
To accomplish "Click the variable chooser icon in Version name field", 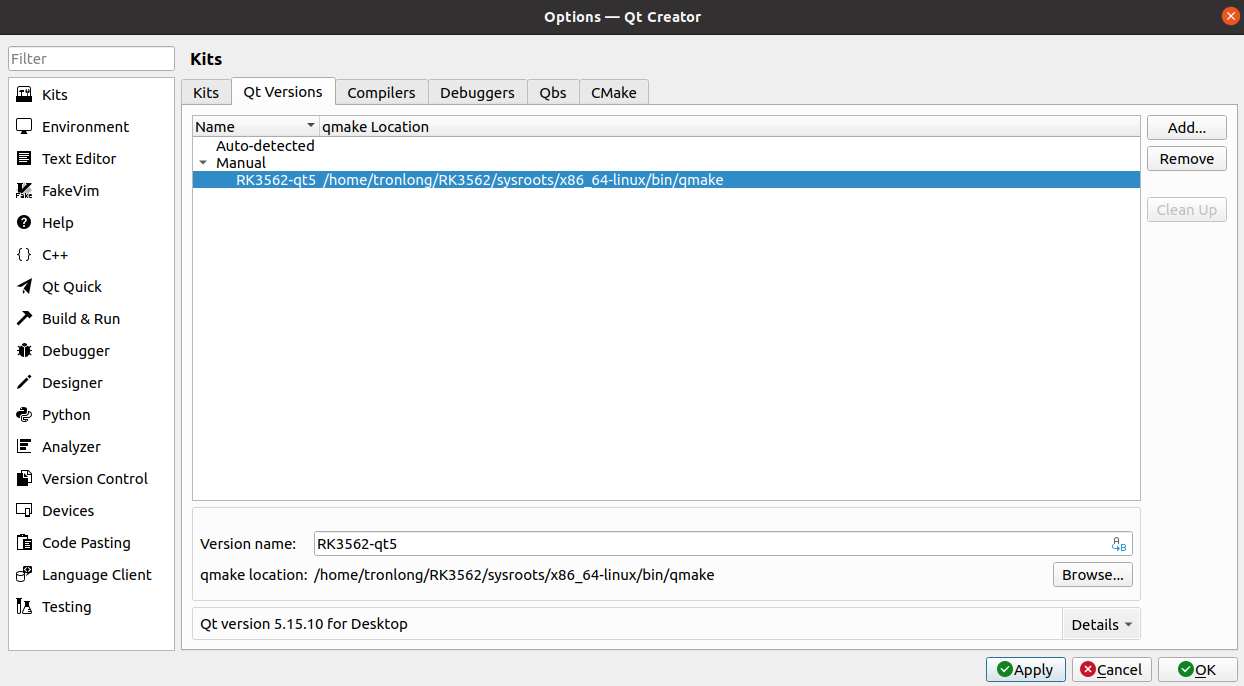I will [1119, 544].
